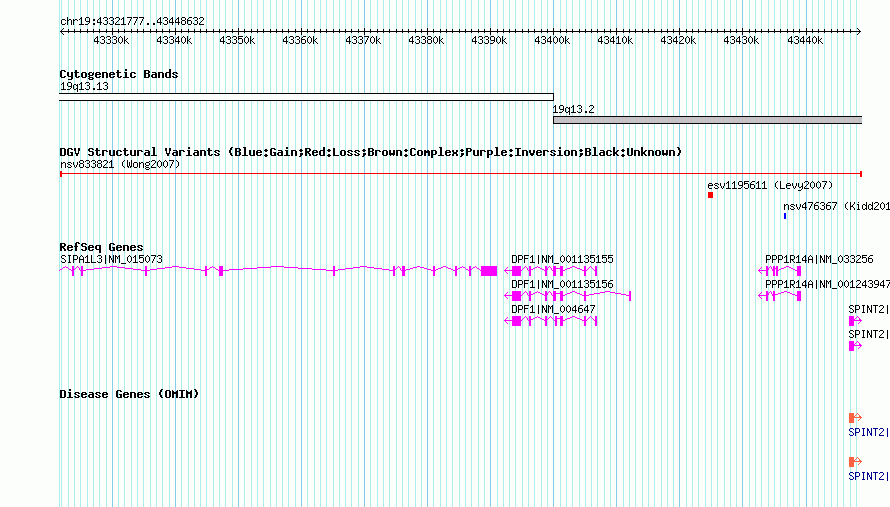Image resolution: width=890 pixels, height=507 pixels.
Task: Click the DPF1 NM_001135156 transcript glyph
Action: click(x=568, y=296)
